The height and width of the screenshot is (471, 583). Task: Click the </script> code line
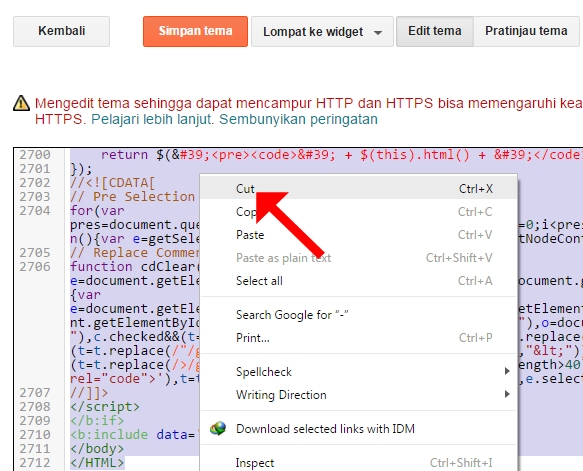coord(105,407)
